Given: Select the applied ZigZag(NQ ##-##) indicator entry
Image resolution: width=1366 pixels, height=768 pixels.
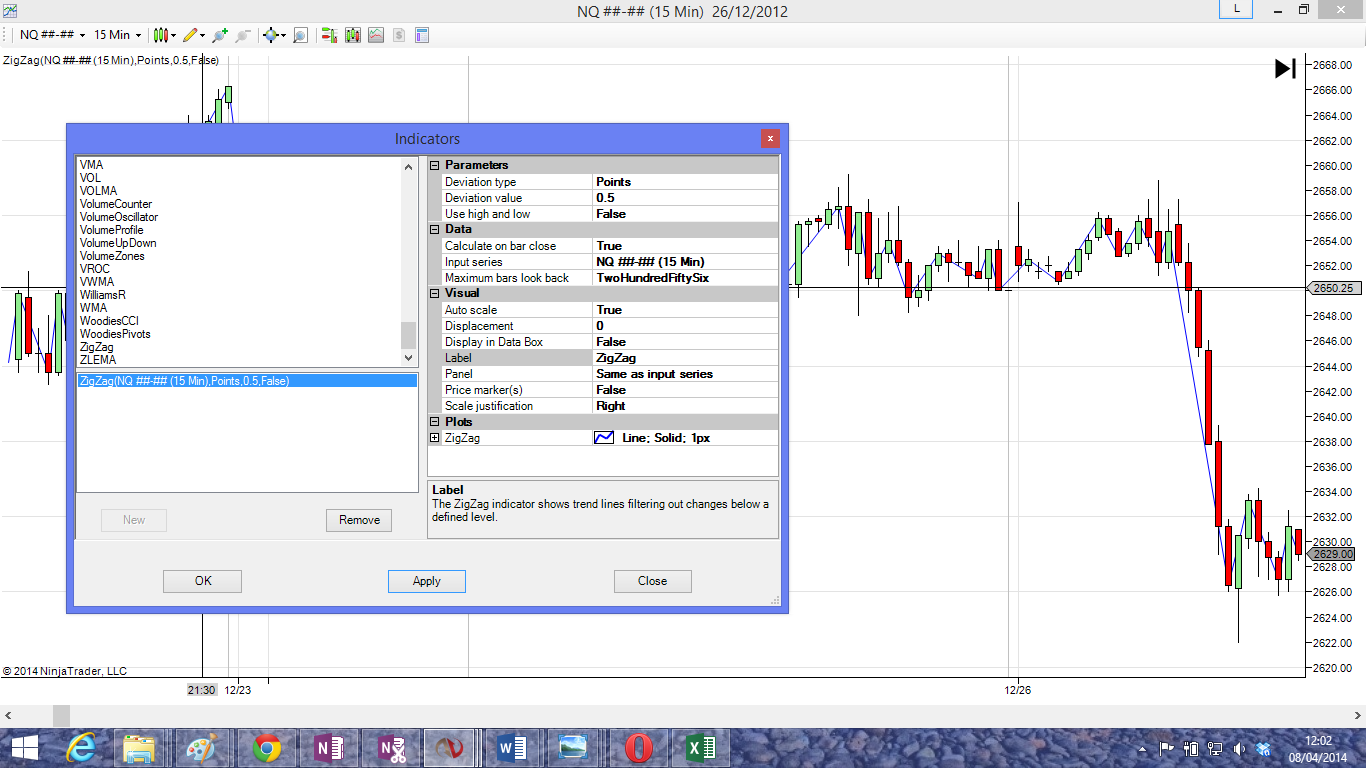Looking at the screenshot, I should 247,381.
